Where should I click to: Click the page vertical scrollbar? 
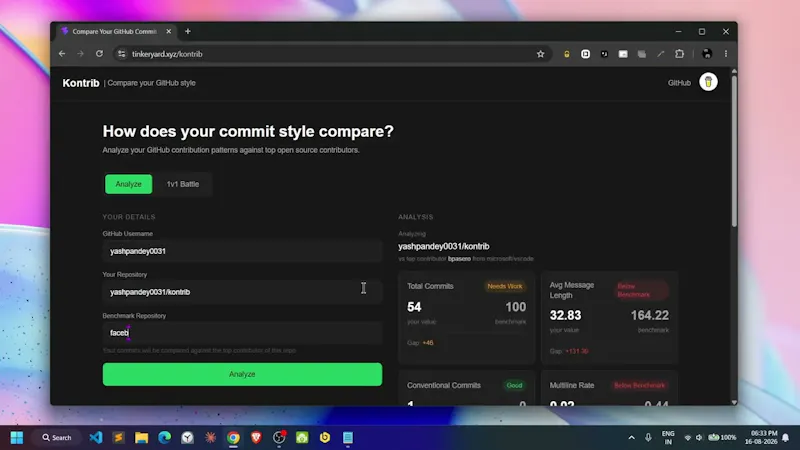tap(734, 151)
